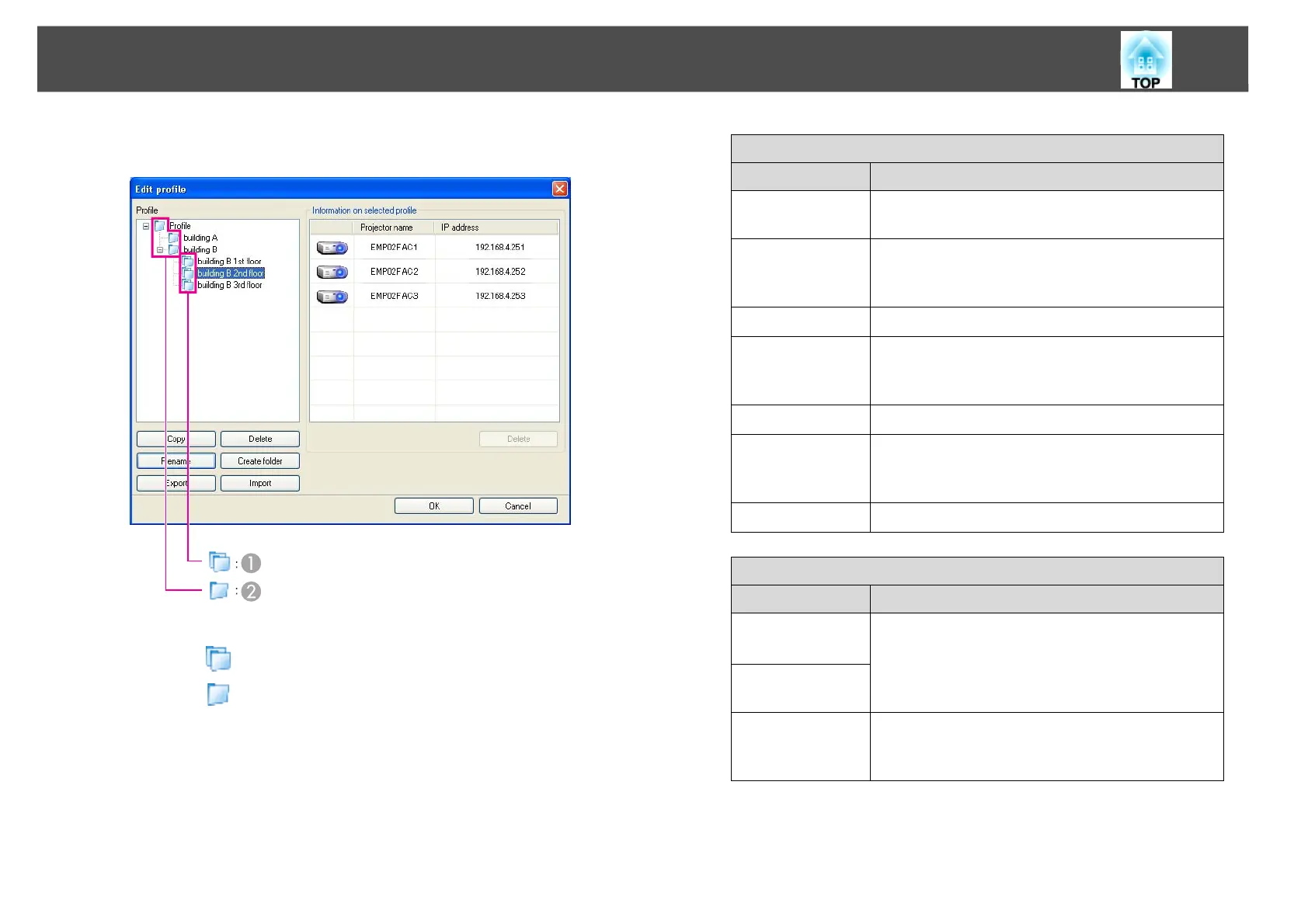The image size is (1308, 924).
Task: Click the TOP home icon
Action: 1146,60
